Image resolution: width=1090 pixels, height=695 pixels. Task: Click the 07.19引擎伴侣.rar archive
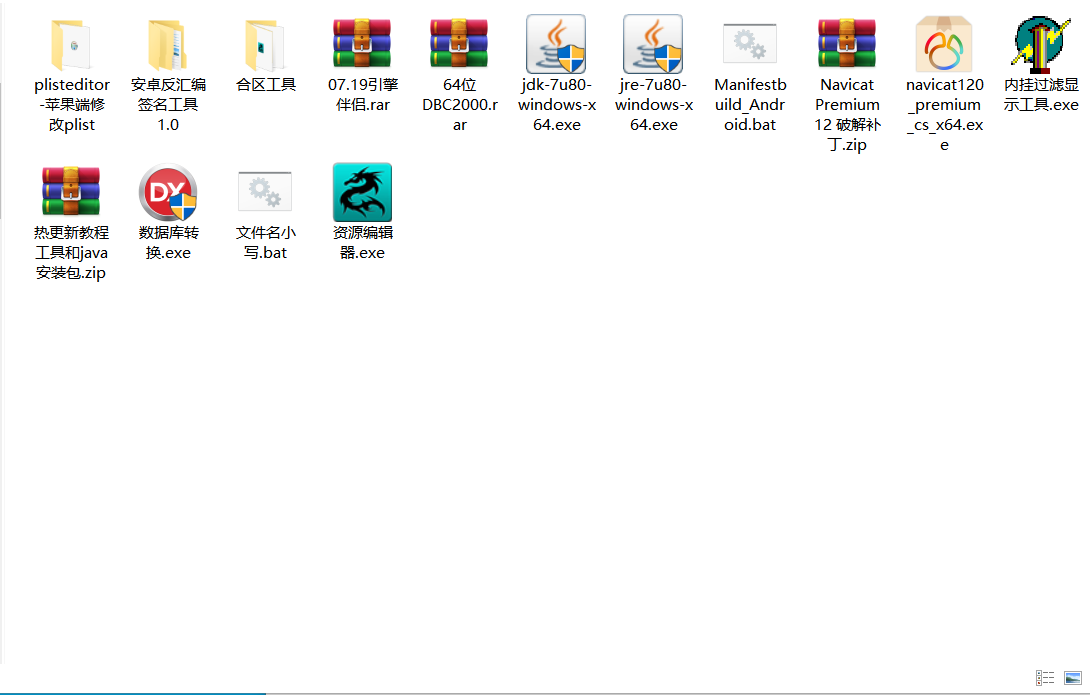coord(362,45)
